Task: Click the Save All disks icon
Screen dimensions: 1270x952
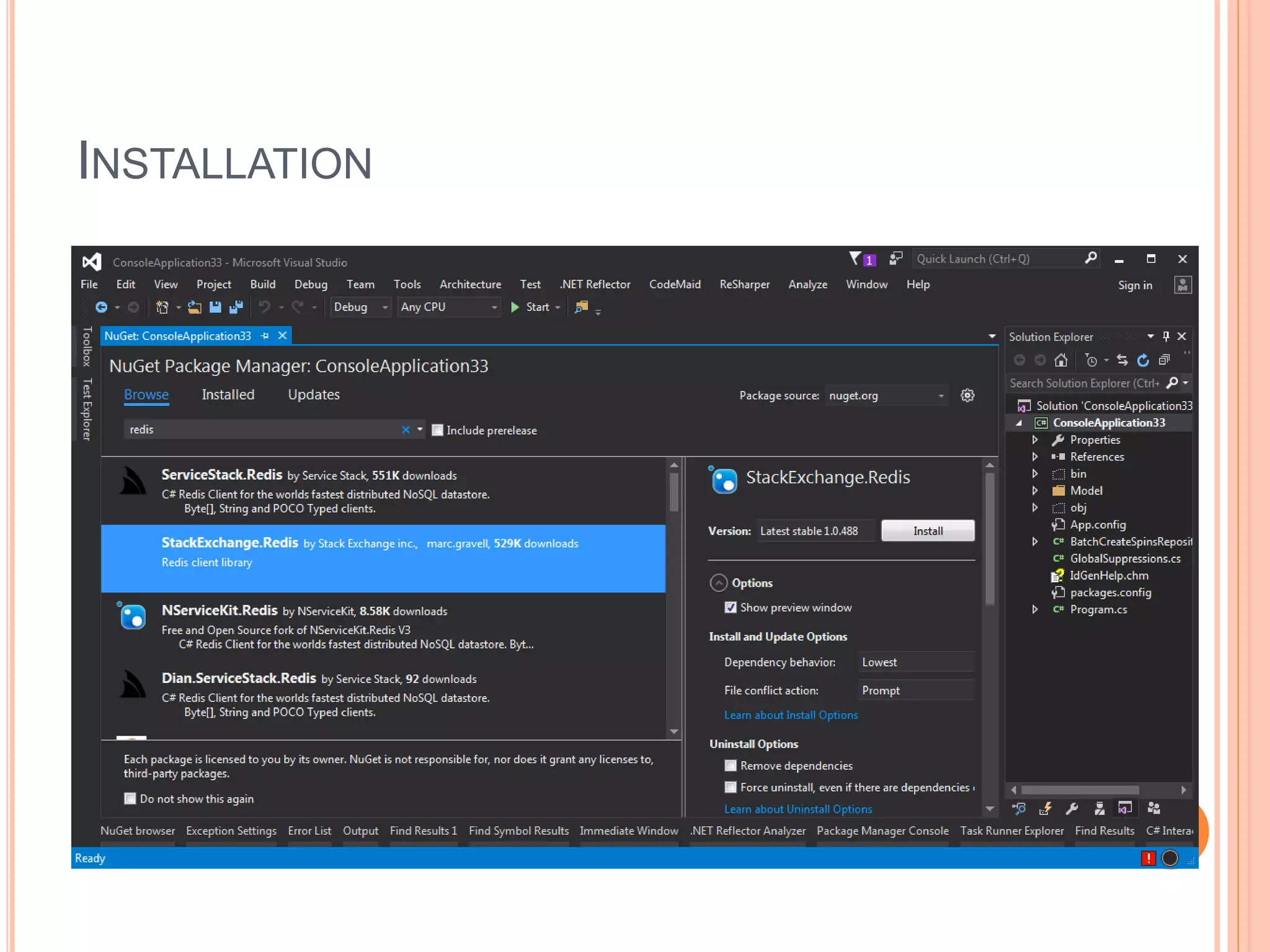Action: [236, 307]
